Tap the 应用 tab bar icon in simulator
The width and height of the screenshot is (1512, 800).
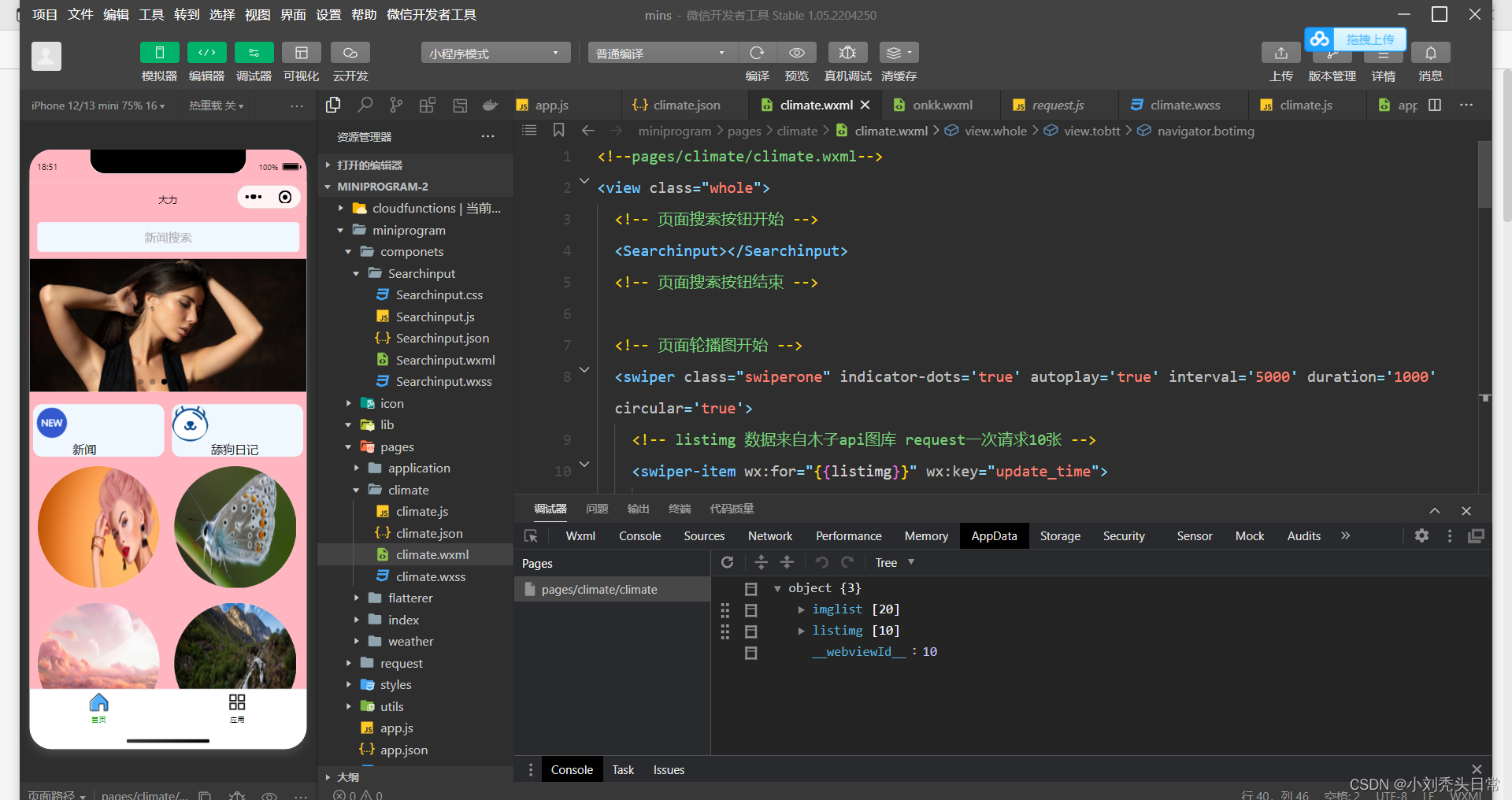pyautogui.click(x=237, y=708)
